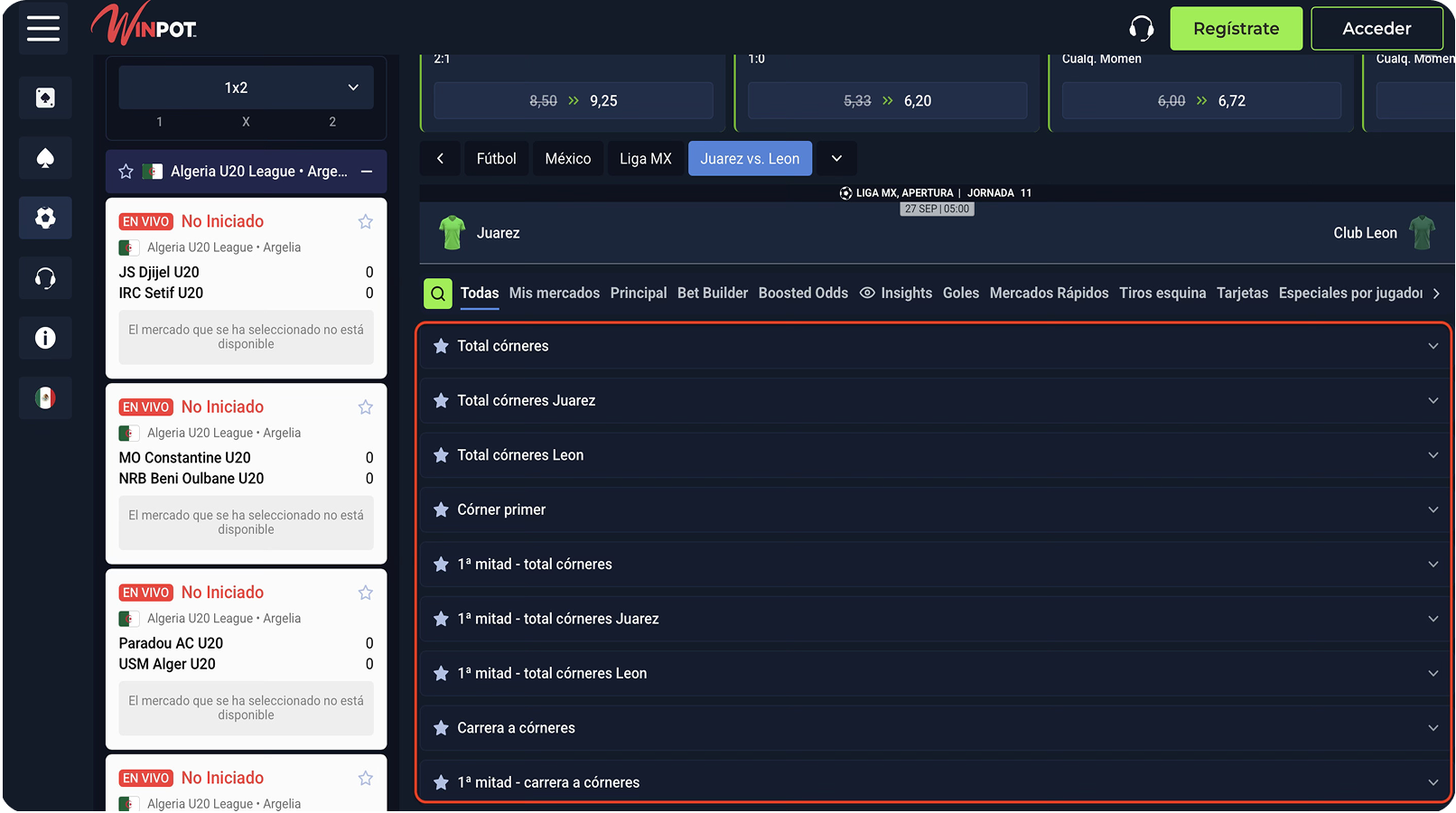Toggle star for Córner primer market
This screenshot has width=1456, height=813.
pyautogui.click(x=441, y=509)
